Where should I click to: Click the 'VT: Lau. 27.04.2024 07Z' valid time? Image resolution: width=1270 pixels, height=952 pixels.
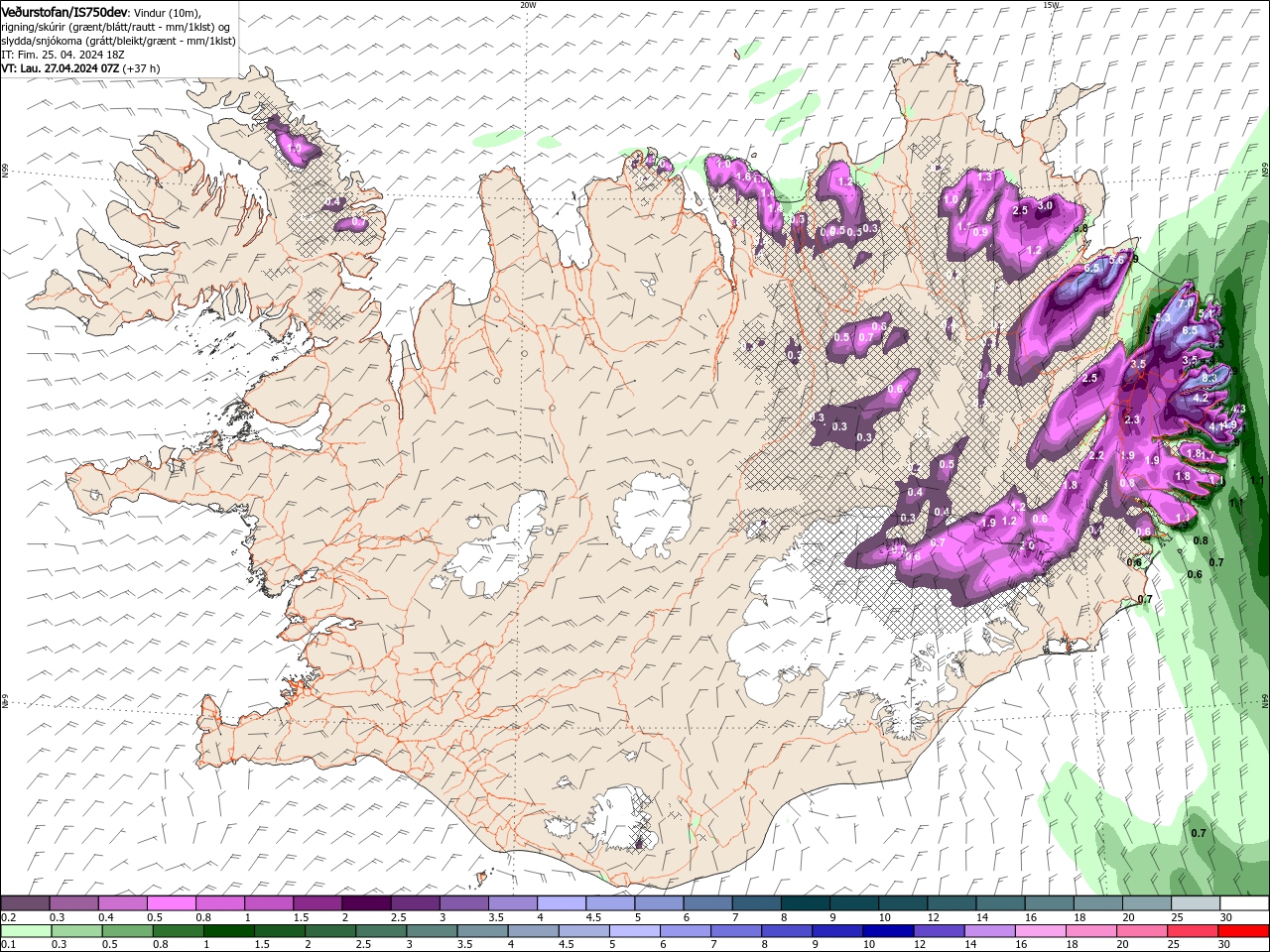[x=61, y=68]
